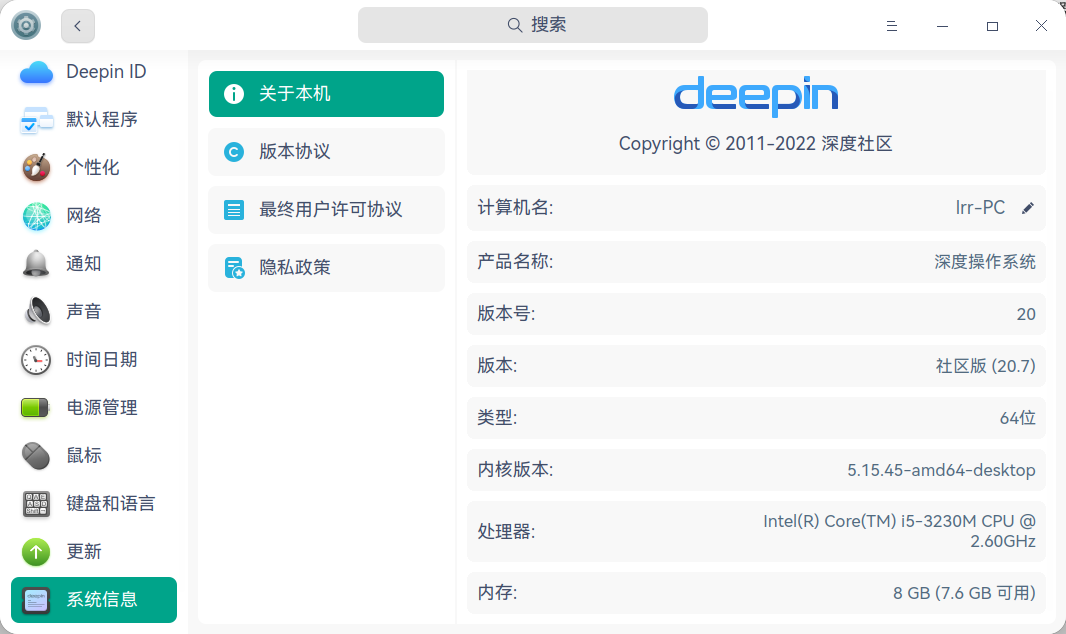The image size is (1066, 634).
Task: Click the deepin logo image
Action: point(756,96)
